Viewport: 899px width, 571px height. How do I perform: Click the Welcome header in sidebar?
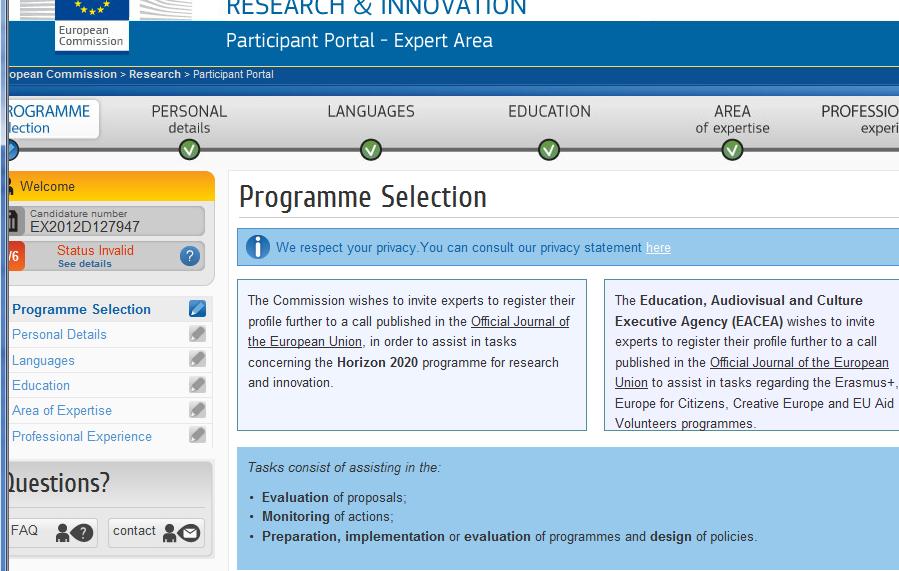pos(111,186)
